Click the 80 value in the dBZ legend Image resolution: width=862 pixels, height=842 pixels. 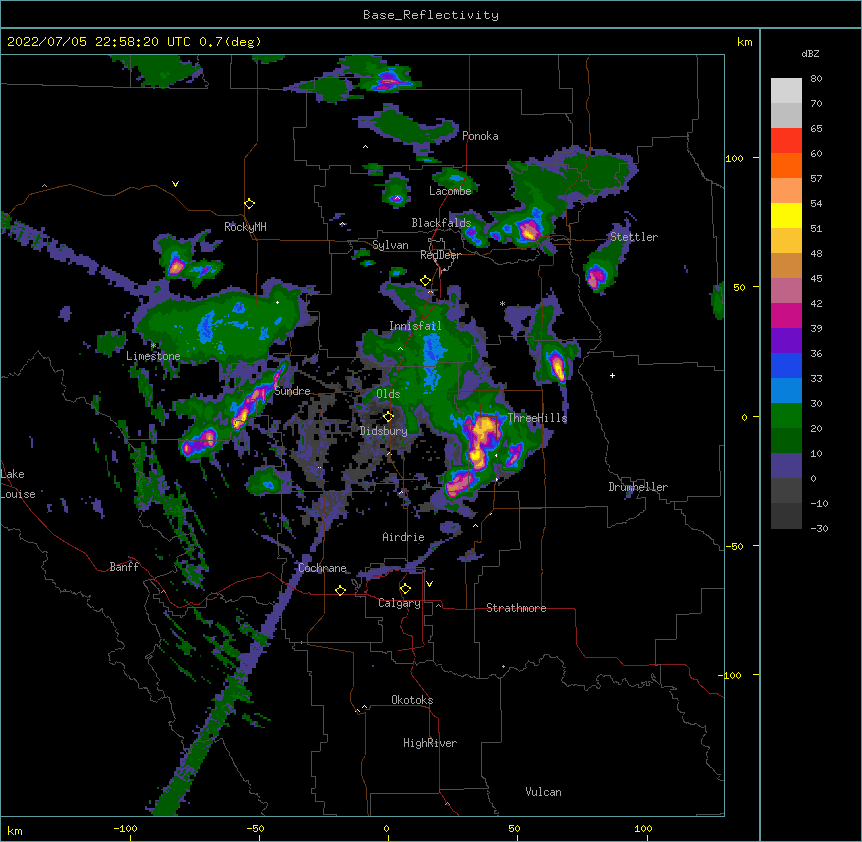pos(816,79)
